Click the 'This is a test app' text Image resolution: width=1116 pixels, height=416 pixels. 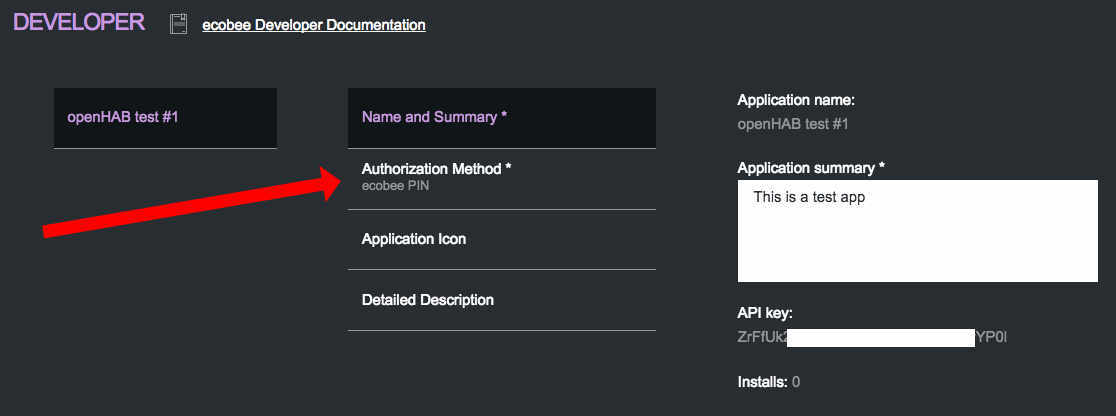pyautogui.click(x=809, y=198)
